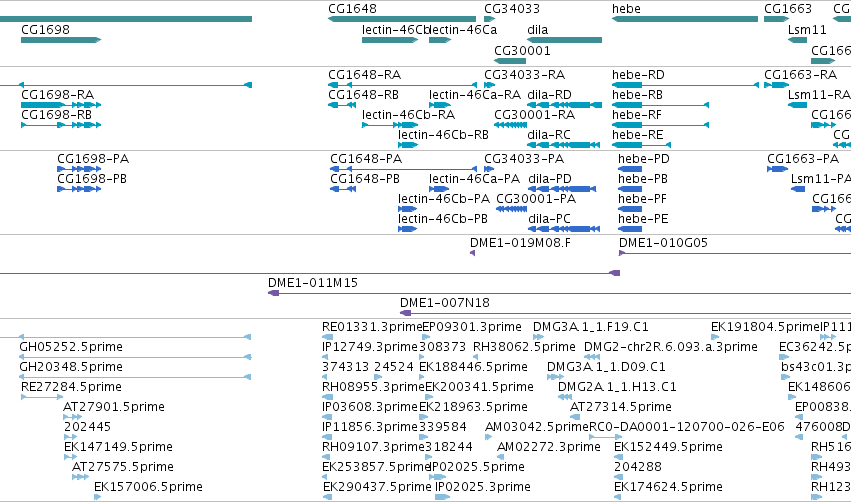The height and width of the screenshot is (502, 851).
Task: Click transcript lectin-46Ca-RA
Action: (474, 94)
